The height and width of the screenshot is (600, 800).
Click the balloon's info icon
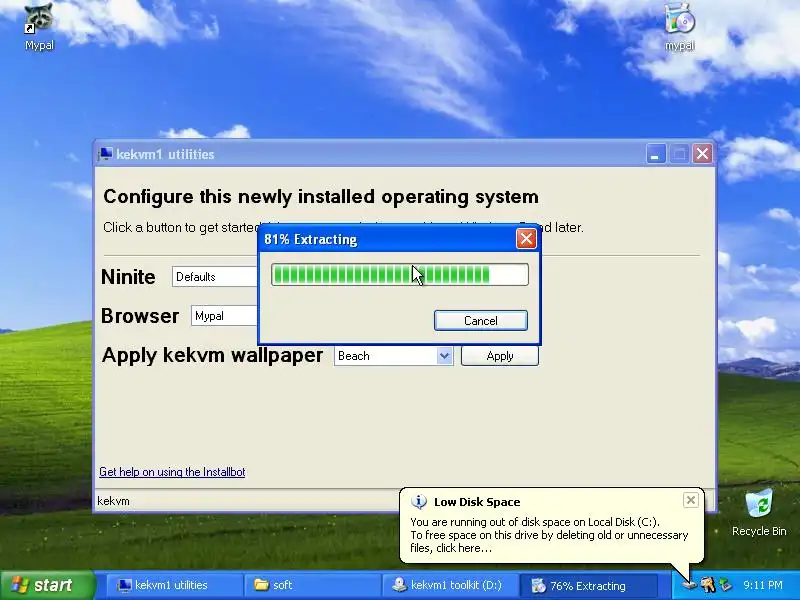click(419, 502)
